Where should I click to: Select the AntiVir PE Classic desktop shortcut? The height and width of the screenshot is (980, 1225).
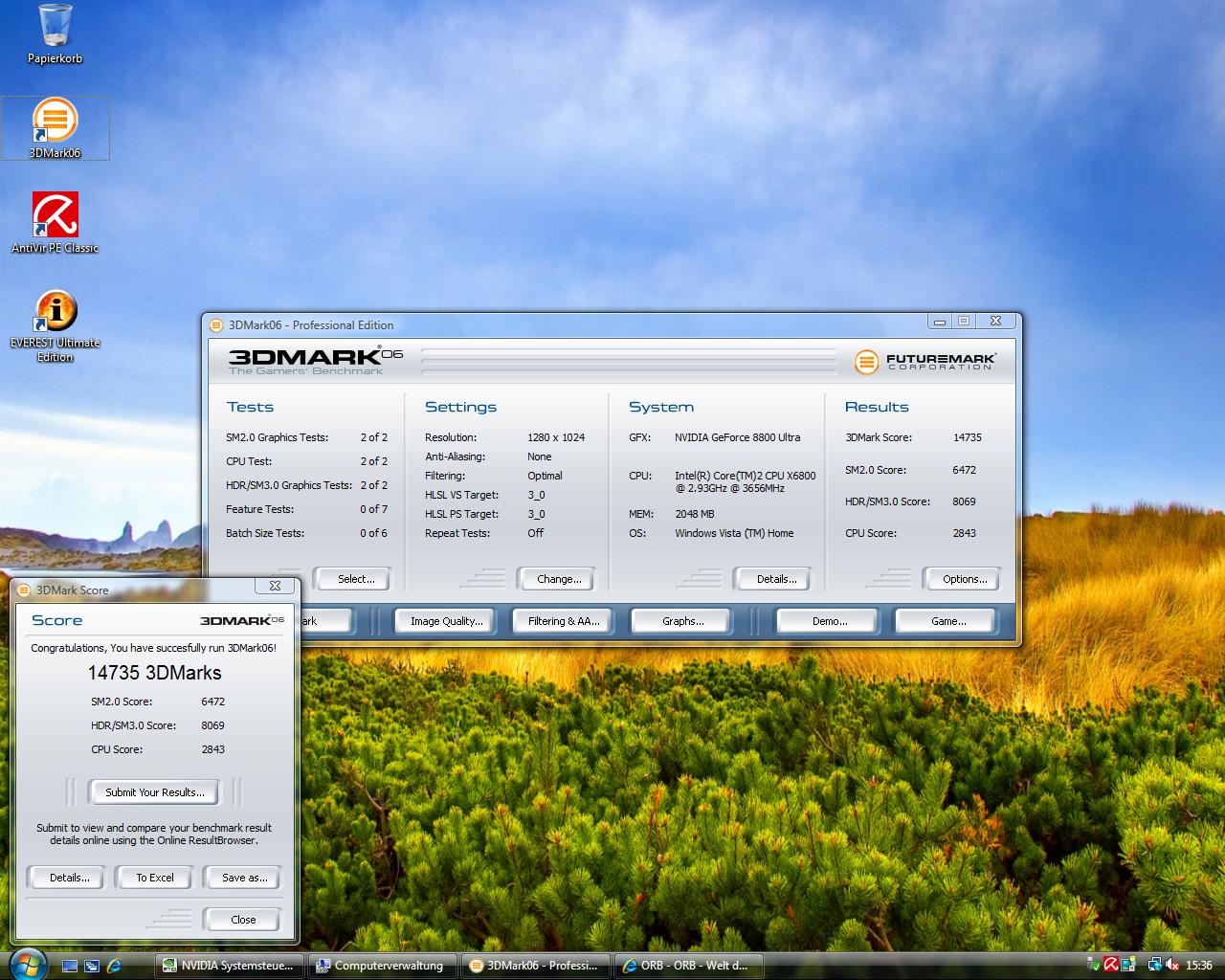pos(55,222)
